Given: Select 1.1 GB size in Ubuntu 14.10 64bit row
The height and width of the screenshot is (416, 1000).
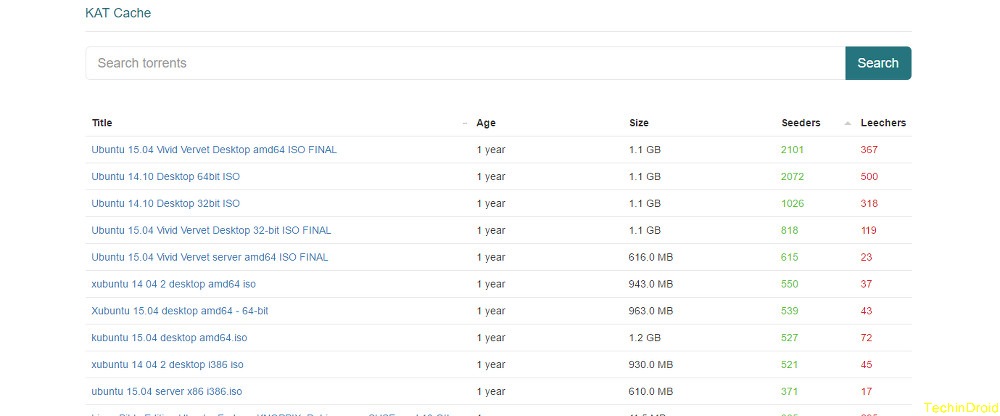Looking at the screenshot, I should 645,177.
